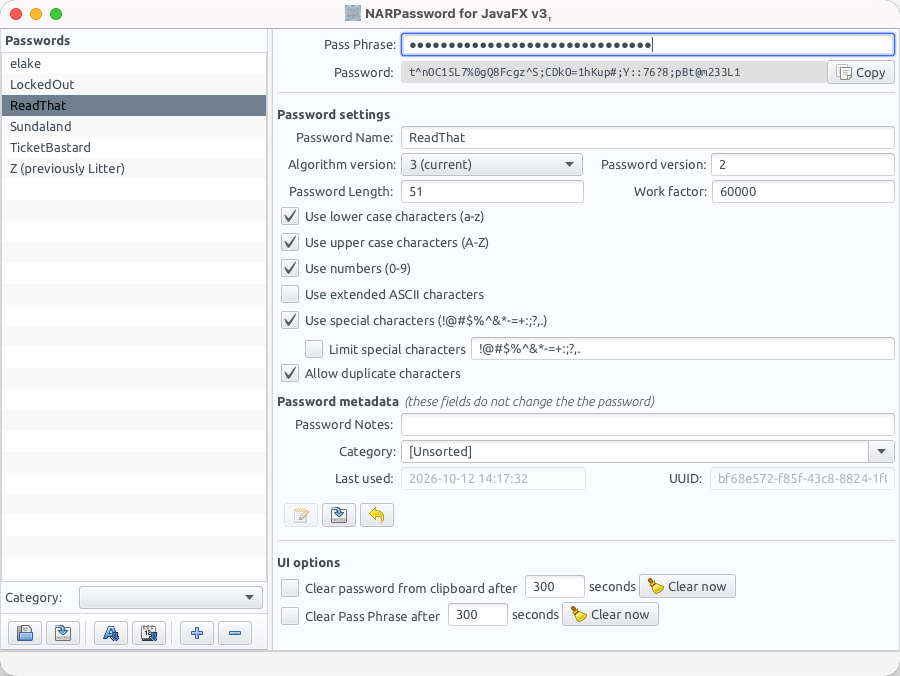Maximize the NARPassword window with green button
The image size is (900, 676).
[56, 14]
